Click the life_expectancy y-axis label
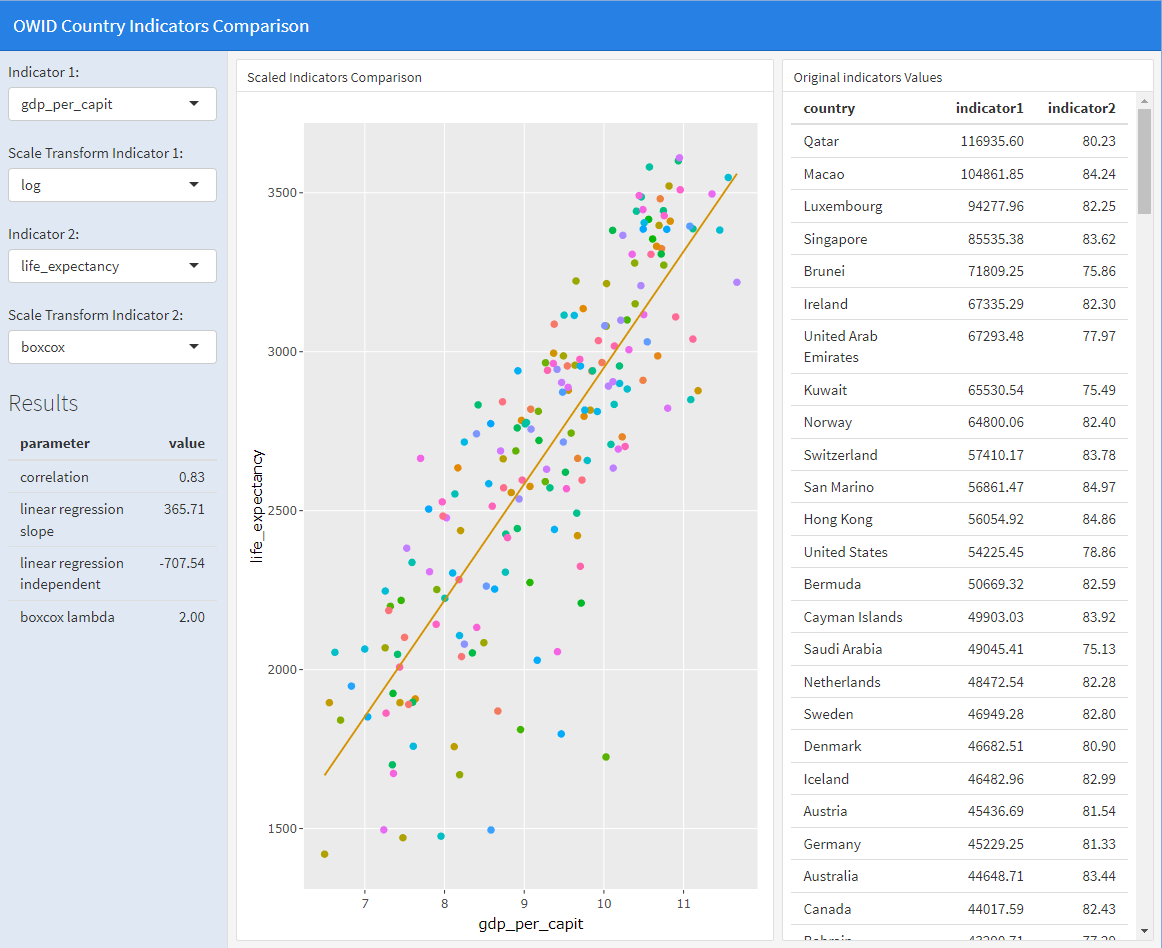The height and width of the screenshot is (948, 1162). (257, 506)
